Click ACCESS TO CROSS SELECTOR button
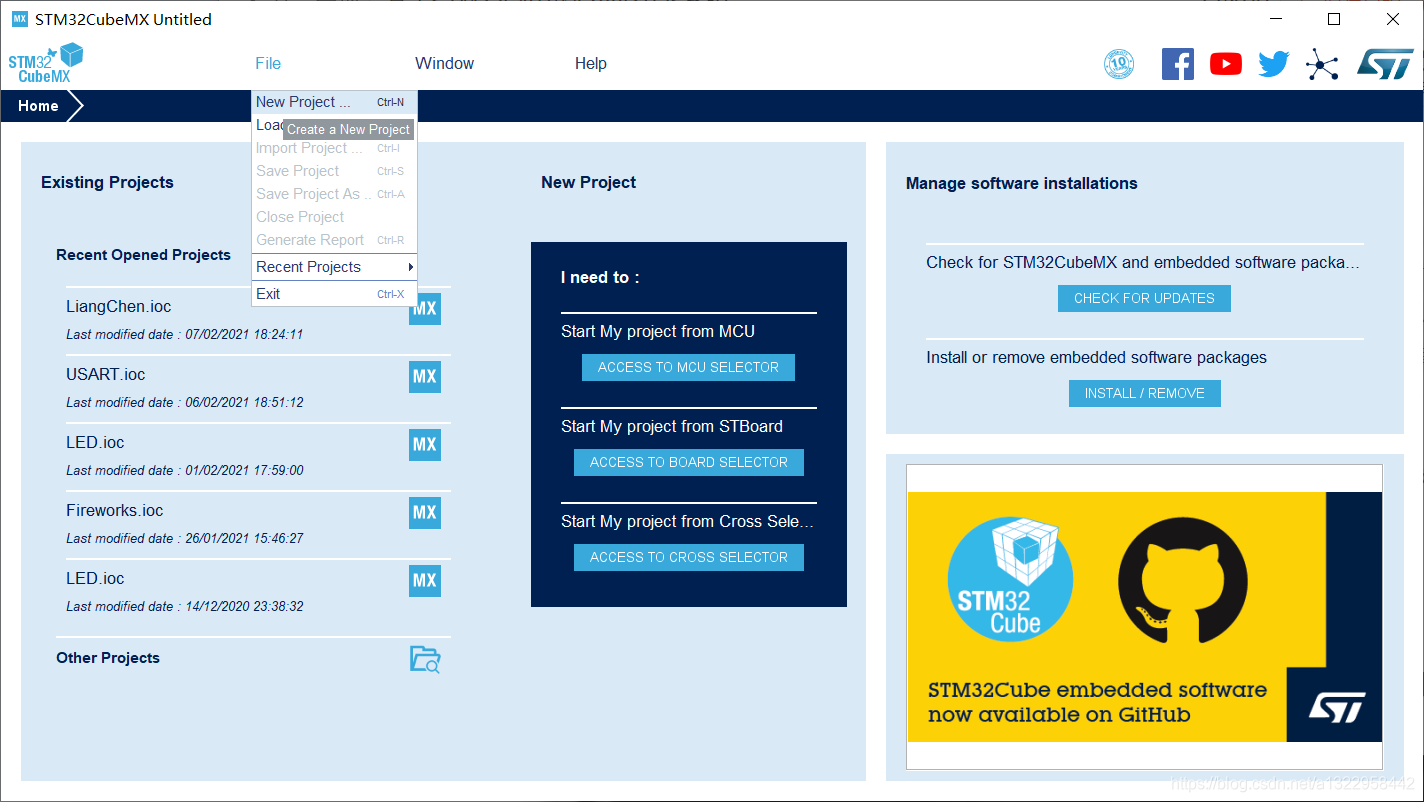Image resolution: width=1424 pixels, height=802 pixels. [689, 557]
